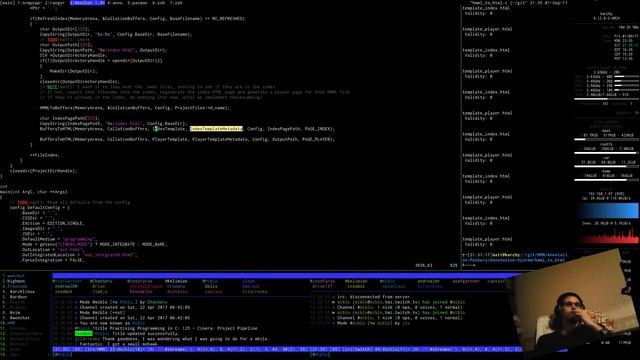640x360 pixels.
Task: Click the home filesystem usage bar
Action: coord(607,180)
